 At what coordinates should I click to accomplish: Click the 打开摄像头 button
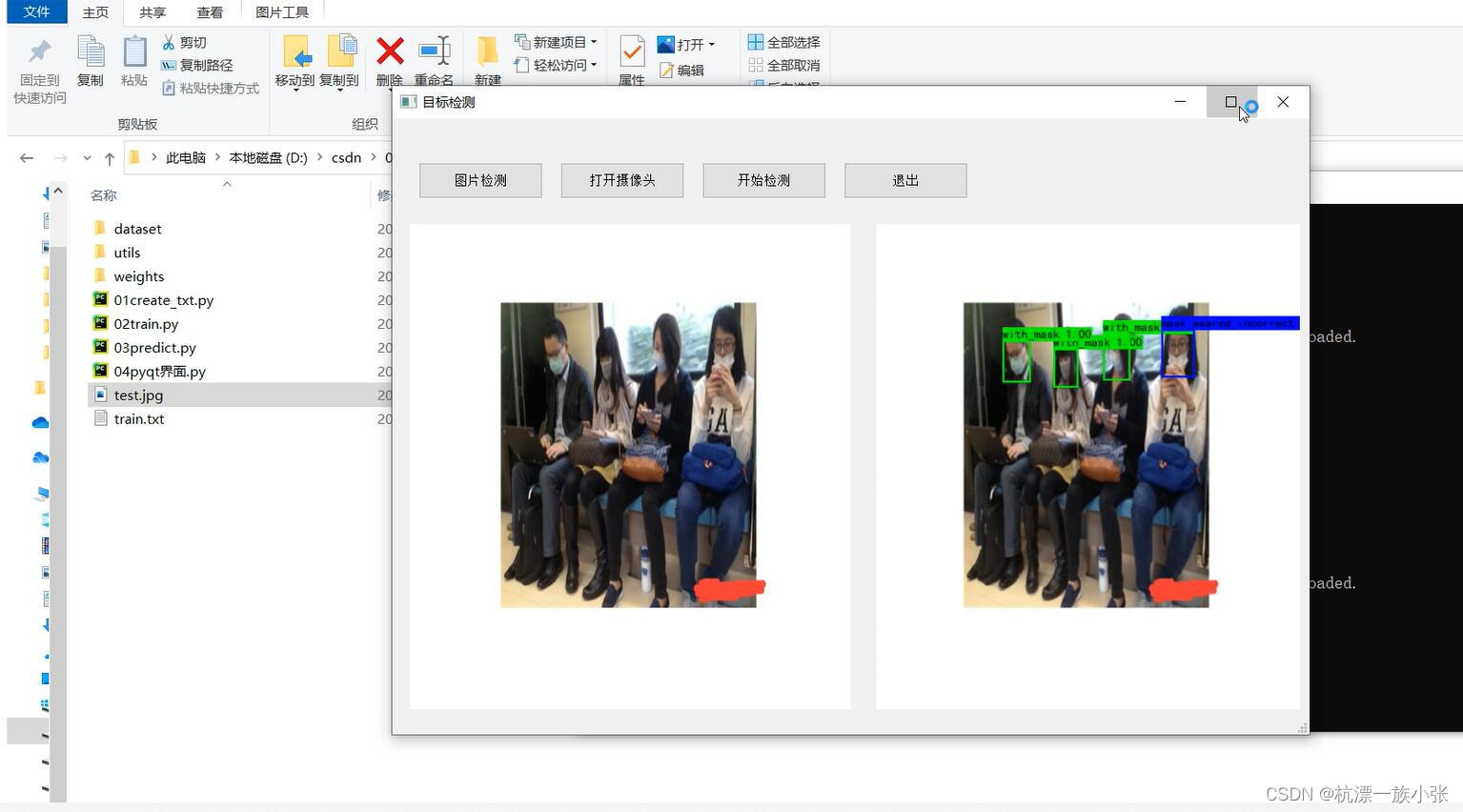[x=622, y=180]
